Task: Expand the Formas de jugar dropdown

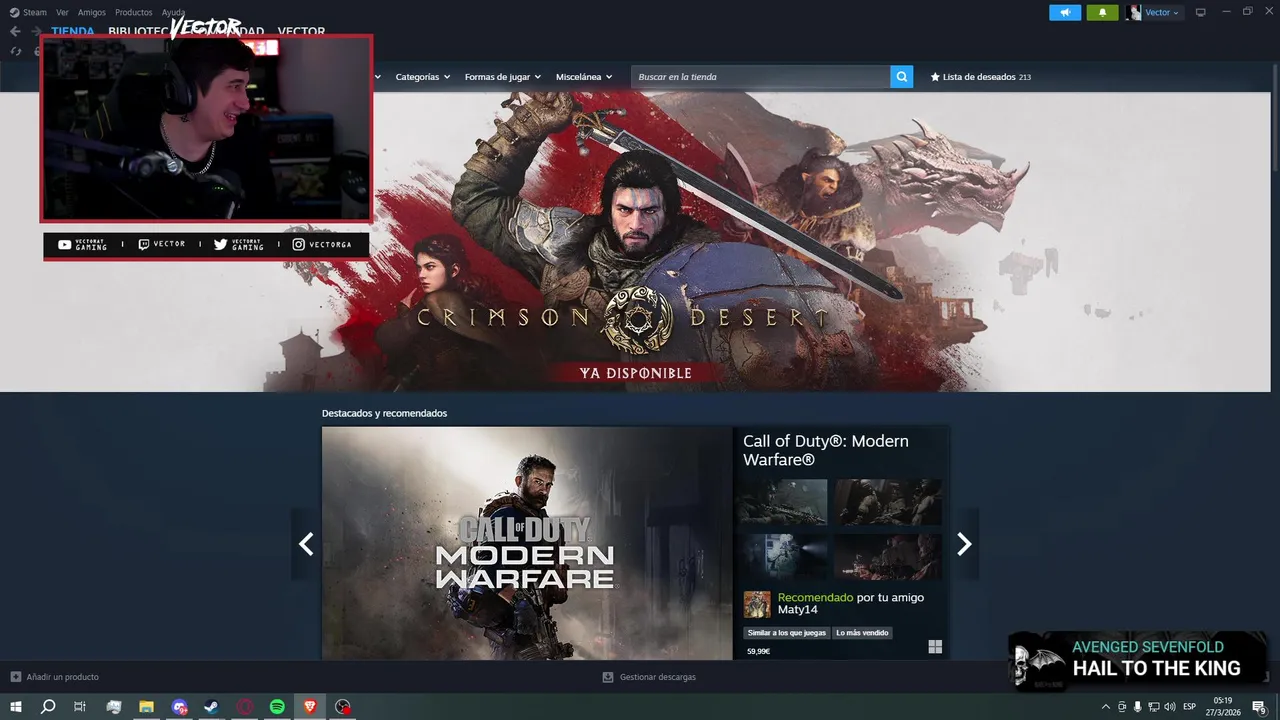Action: 502,77
